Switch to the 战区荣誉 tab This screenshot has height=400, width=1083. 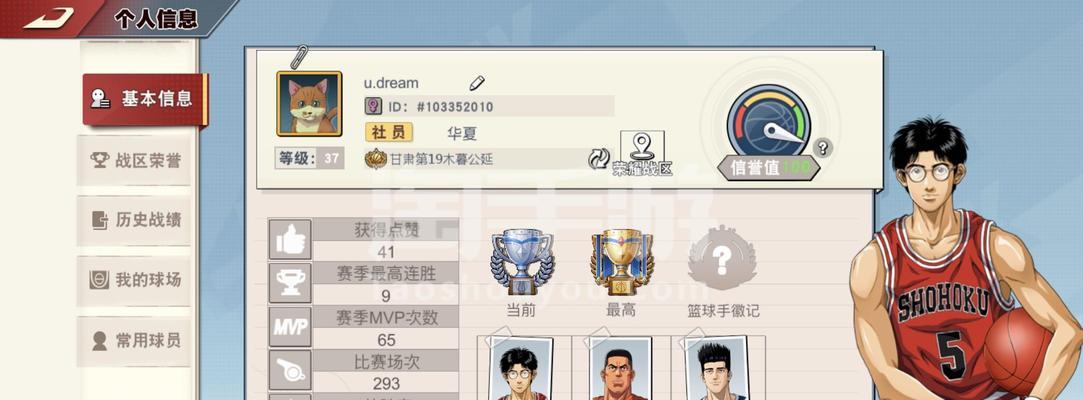(x=134, y=161)
